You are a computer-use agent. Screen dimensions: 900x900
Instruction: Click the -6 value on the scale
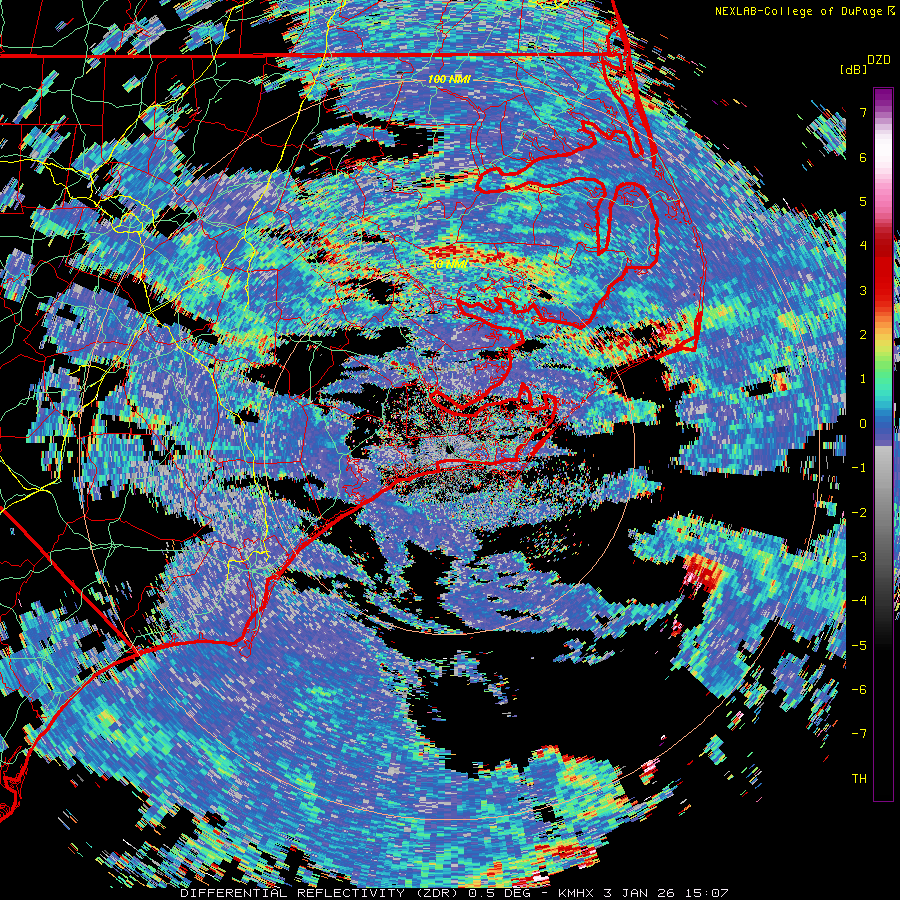click(859, 690)
